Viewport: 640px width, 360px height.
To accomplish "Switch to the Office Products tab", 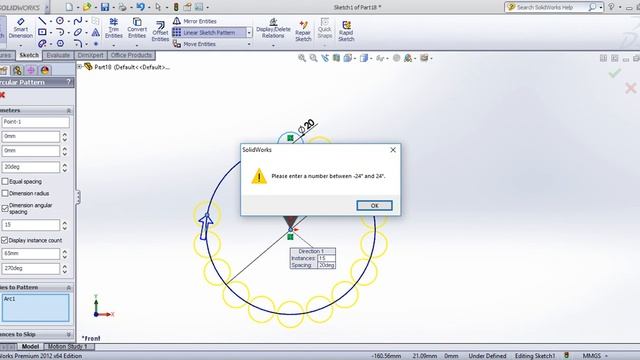I will point(131,55).
